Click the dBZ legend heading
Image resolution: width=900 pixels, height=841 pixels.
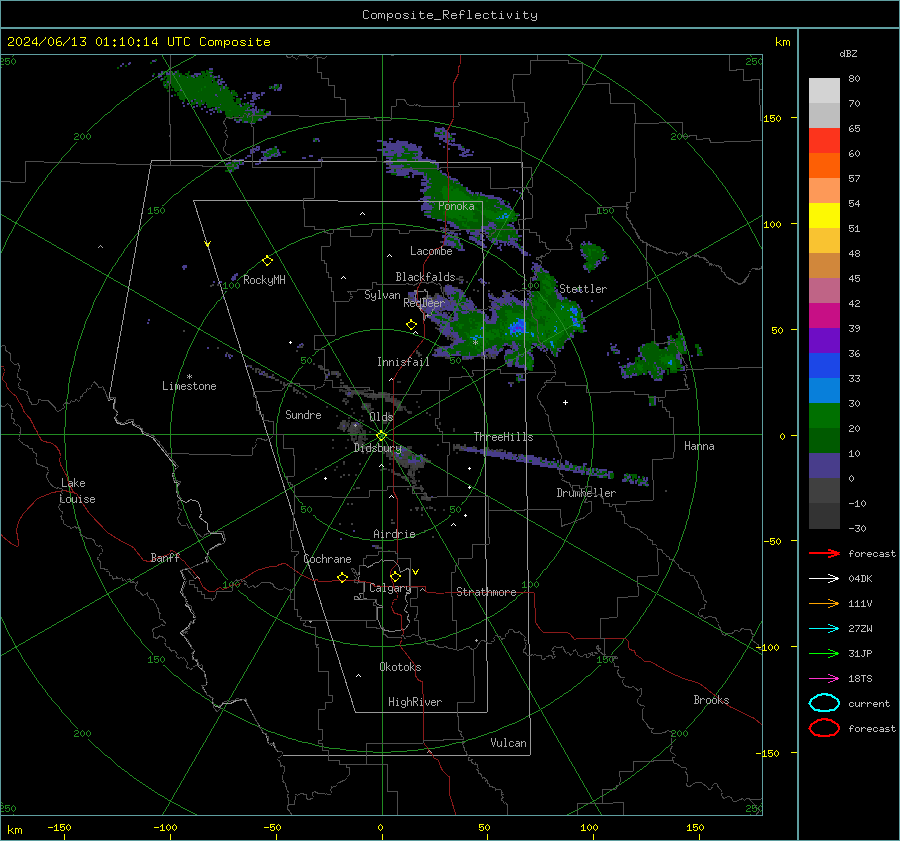pyautogui.click(x=848, y=54)
